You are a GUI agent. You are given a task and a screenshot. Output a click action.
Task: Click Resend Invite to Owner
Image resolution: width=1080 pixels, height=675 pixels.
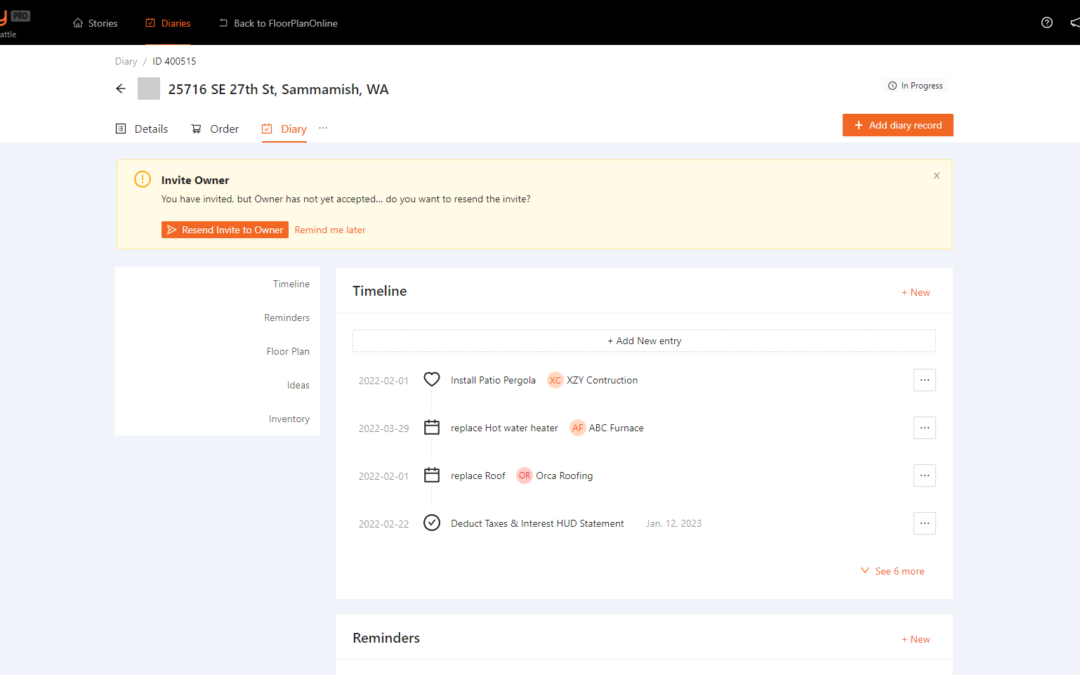point(224,229)
